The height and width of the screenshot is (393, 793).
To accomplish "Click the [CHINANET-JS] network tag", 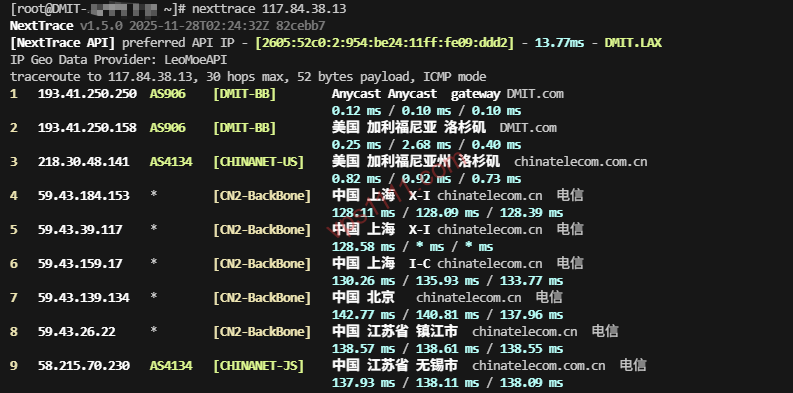I will [258, 365].
